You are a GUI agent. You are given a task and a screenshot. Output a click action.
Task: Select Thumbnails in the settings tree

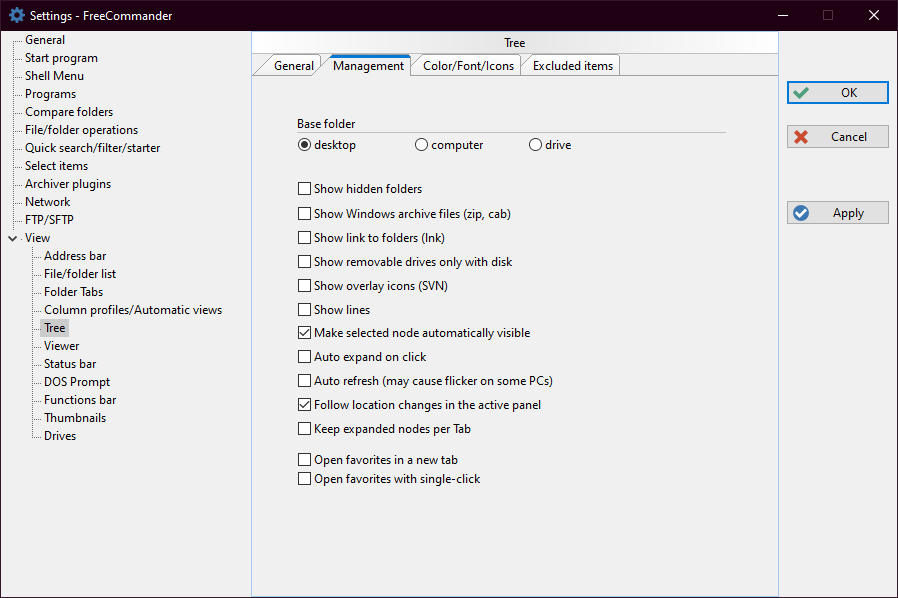[75, 418]
